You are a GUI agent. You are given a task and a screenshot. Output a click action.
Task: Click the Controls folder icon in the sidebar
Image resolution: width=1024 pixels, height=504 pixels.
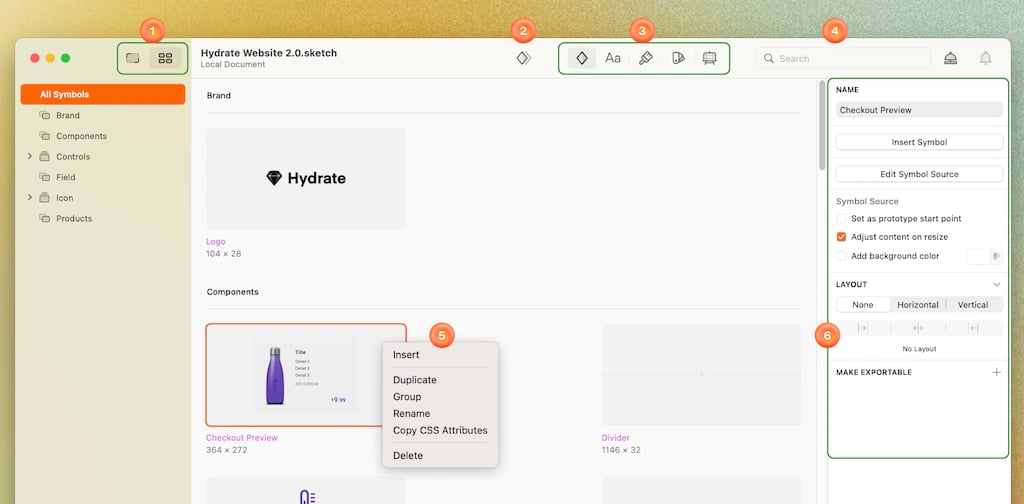[44, 157]
